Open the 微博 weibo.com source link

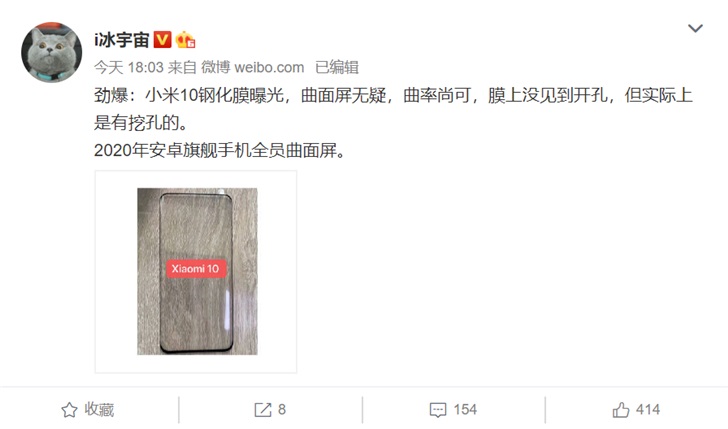pos(253,68)
